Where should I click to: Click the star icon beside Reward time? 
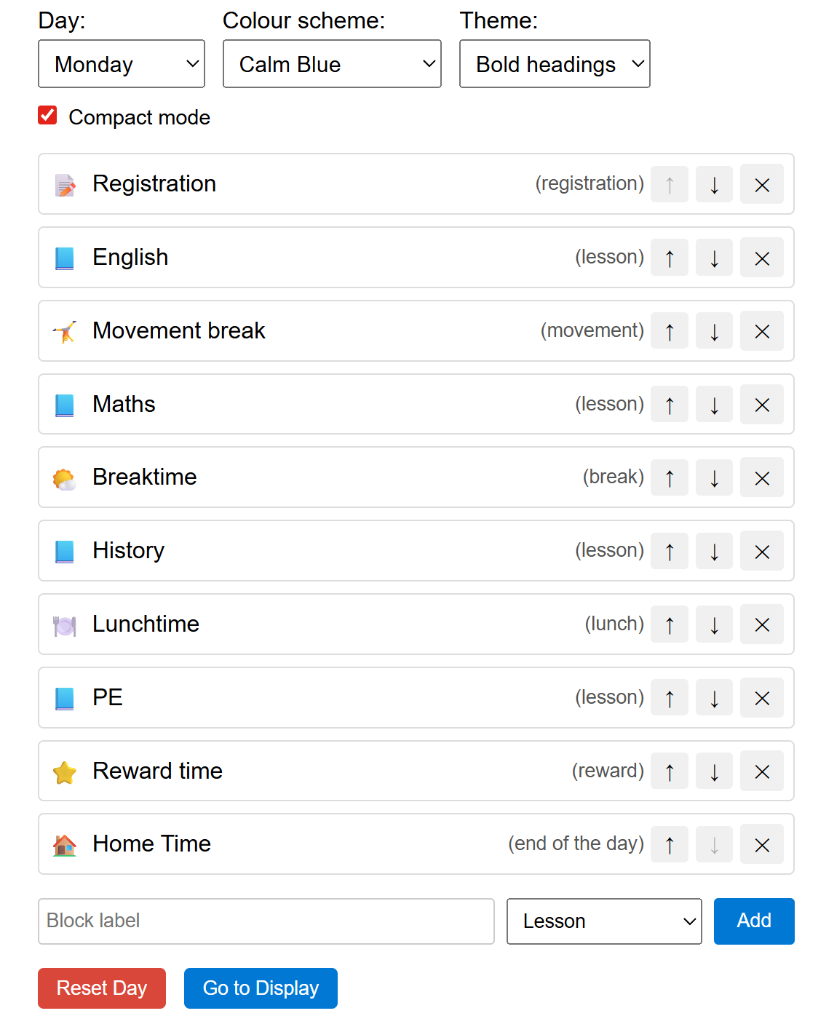[64, 771]
